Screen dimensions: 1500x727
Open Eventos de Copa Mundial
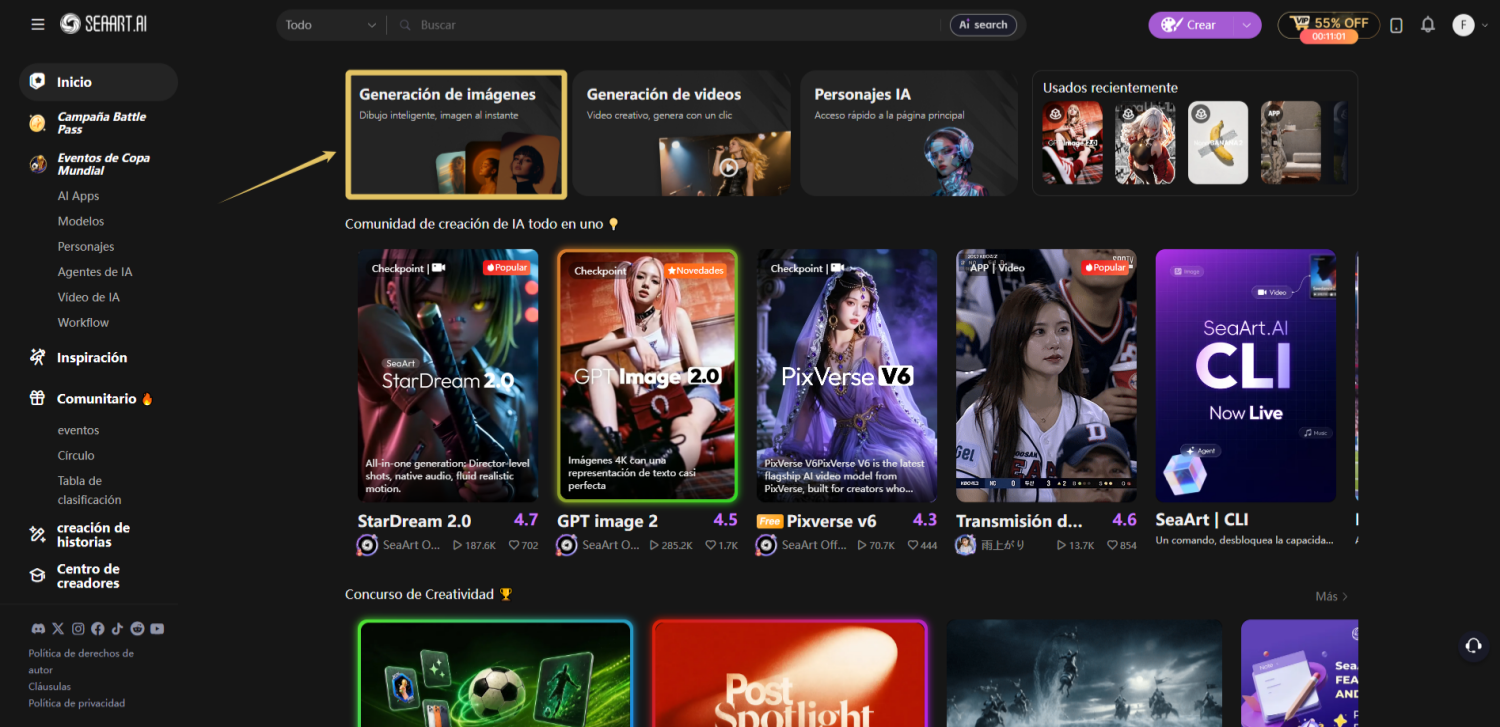point(98,164)
